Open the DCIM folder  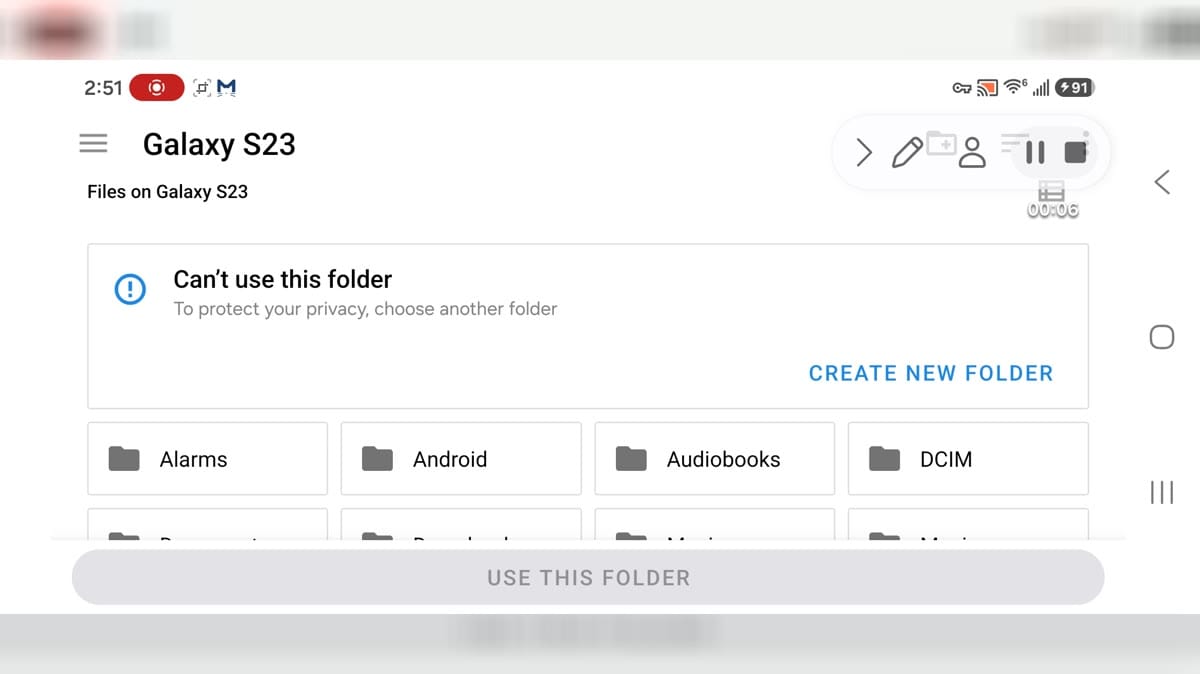pyautogui.click(x=968, y=459)
